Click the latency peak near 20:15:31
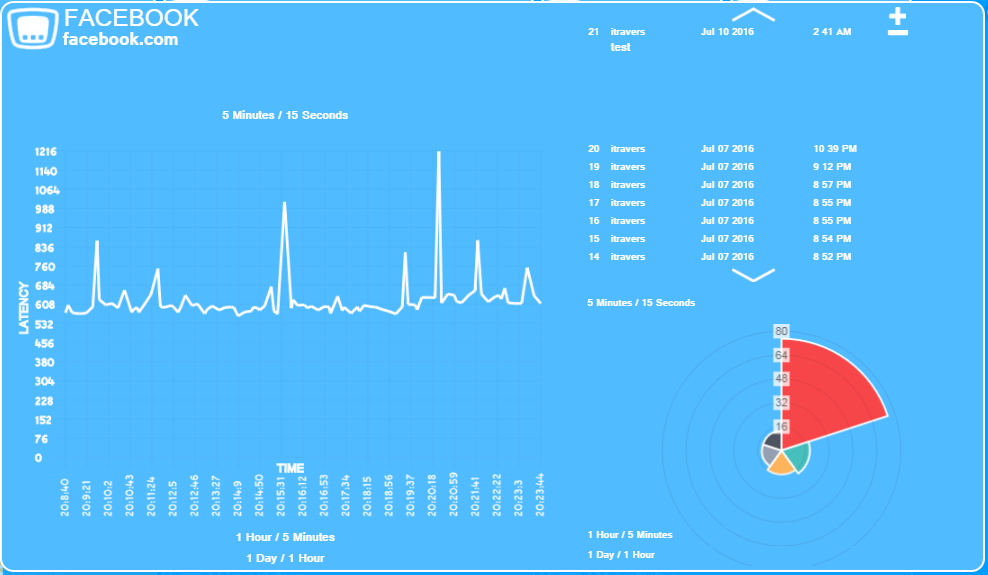Viewport: 988px width, 575px height. [x=284, y=205]
